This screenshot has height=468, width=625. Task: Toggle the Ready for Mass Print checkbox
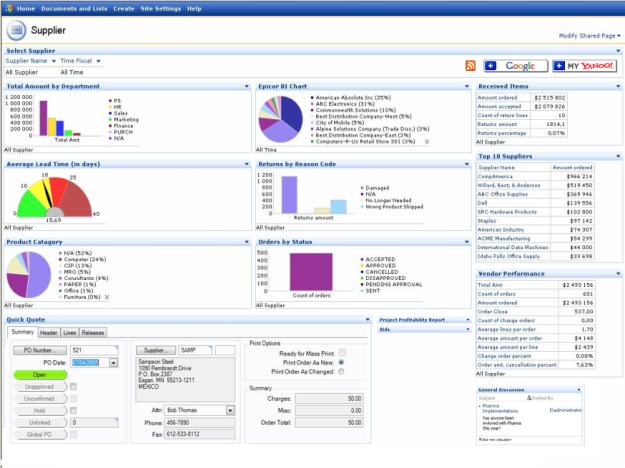(x=342, y=353)
